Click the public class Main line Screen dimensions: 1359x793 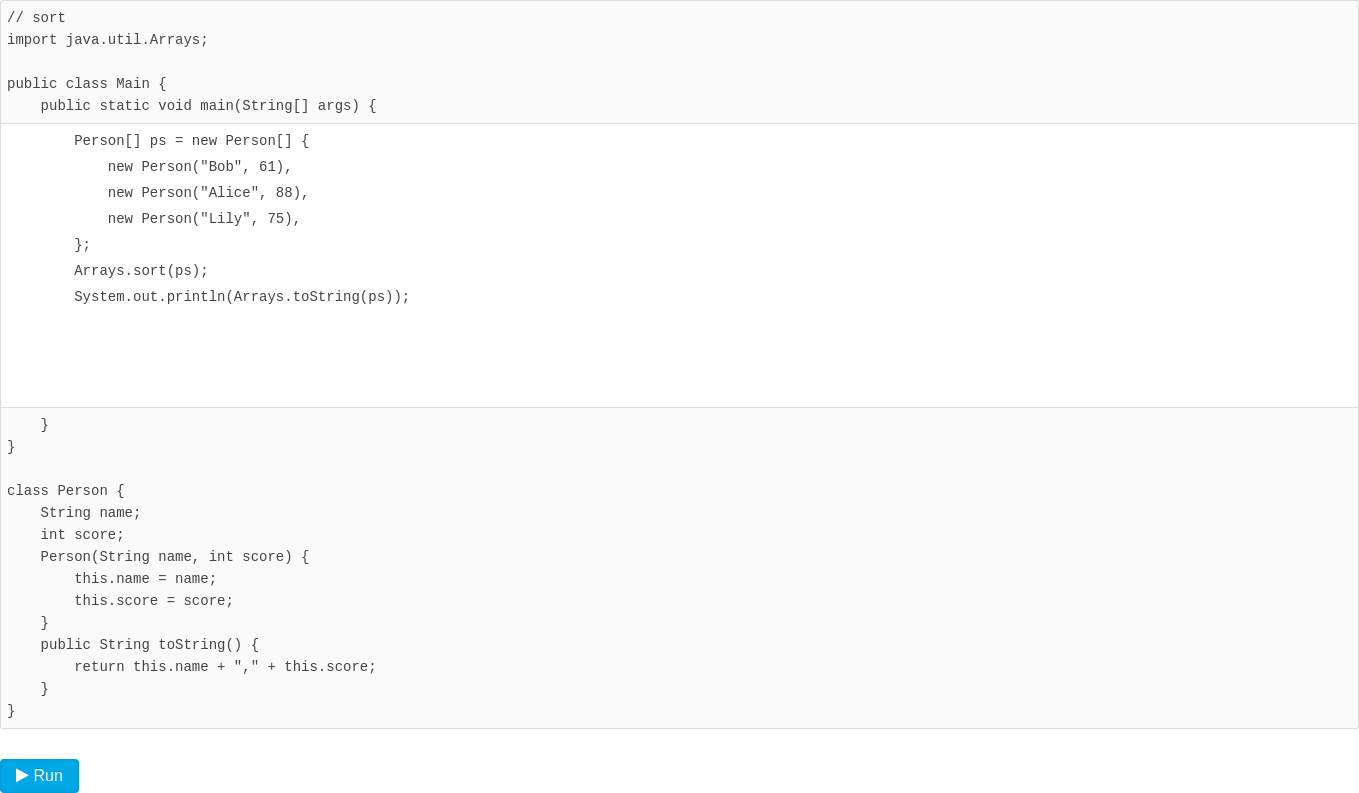(87, 84)
